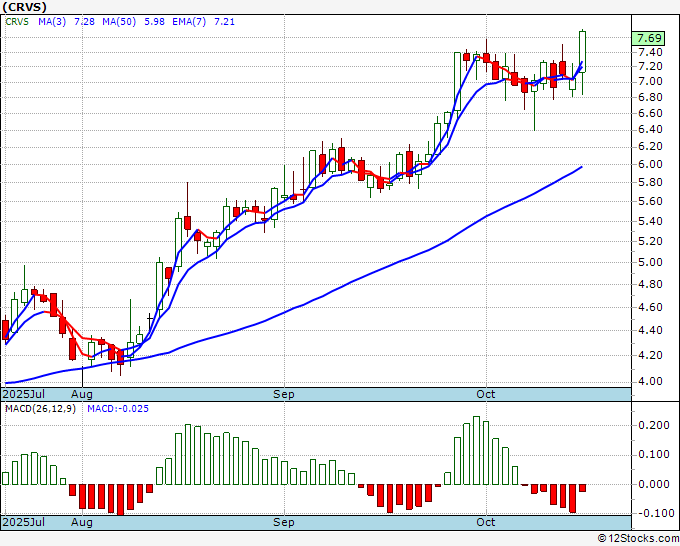The width and height of the screenshot is (680, 546).
Task: Click the highlighted current price 7.69
Action: [648, 38]
